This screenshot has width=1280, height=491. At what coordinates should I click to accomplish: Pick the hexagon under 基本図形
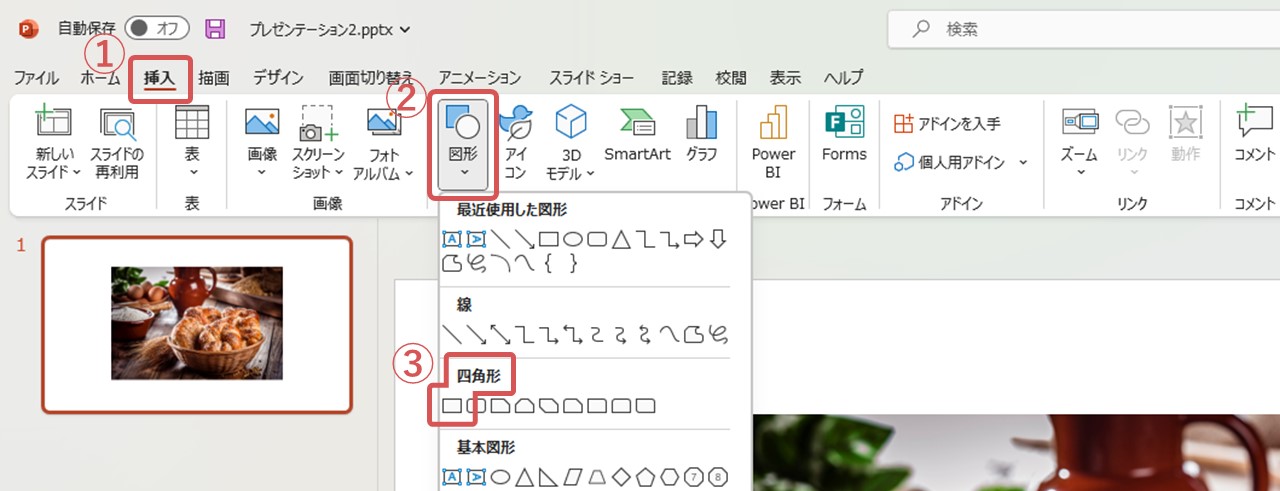click(669, 477)
